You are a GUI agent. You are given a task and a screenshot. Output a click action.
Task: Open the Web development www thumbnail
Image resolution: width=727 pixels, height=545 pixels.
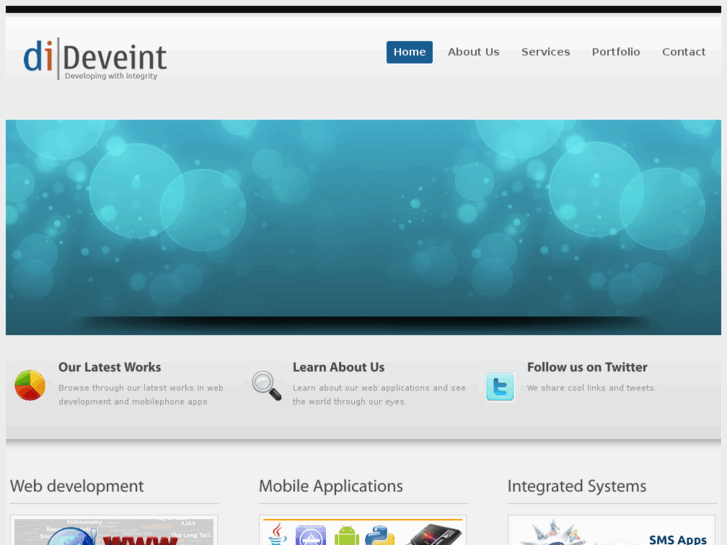114,532
